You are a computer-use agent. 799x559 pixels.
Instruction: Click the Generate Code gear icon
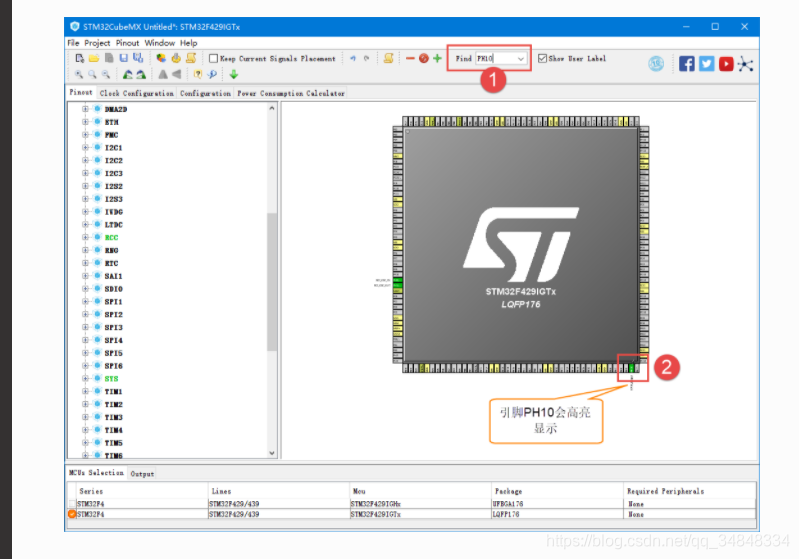pos(176,58)
